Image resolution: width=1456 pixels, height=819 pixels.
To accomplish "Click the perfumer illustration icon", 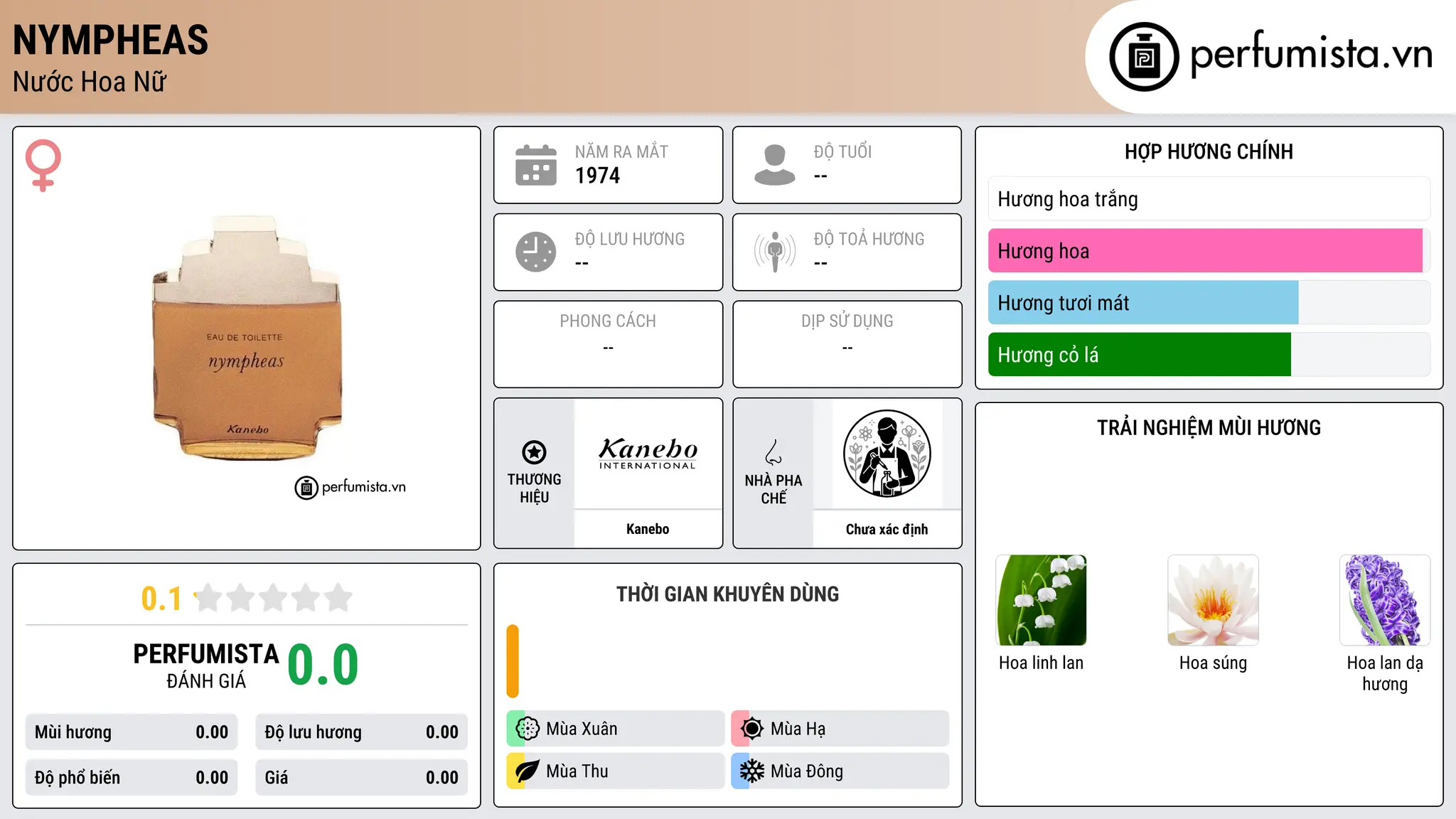I will point(887,454).
